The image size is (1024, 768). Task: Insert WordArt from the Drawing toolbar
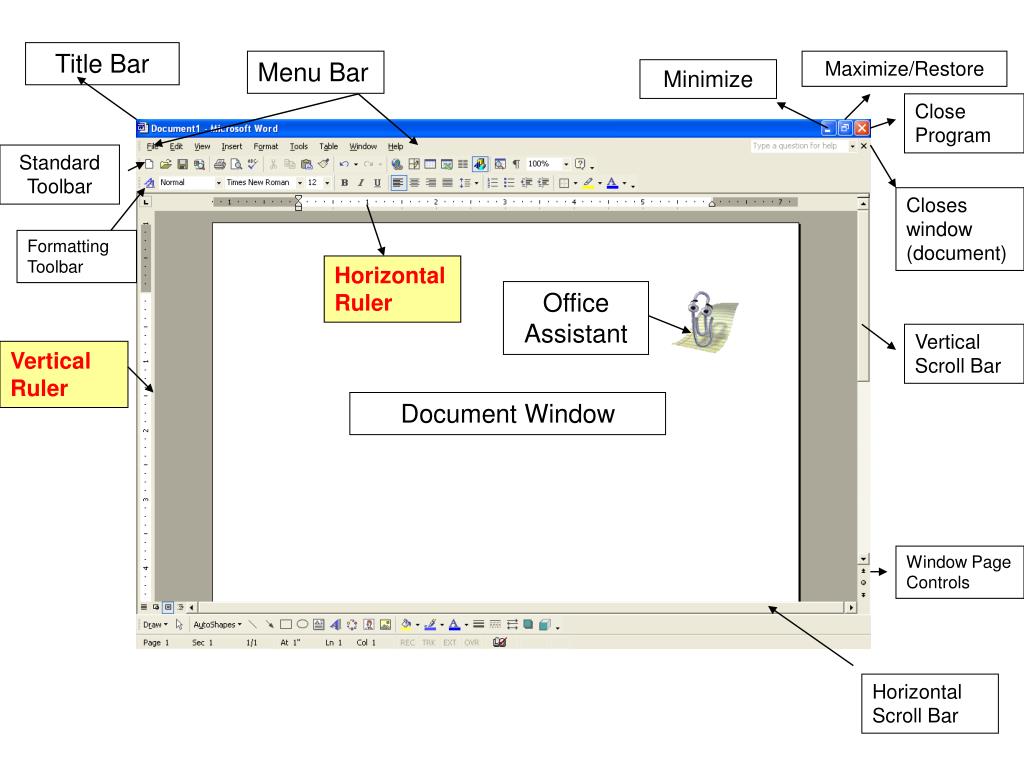[x=335, y=624]
